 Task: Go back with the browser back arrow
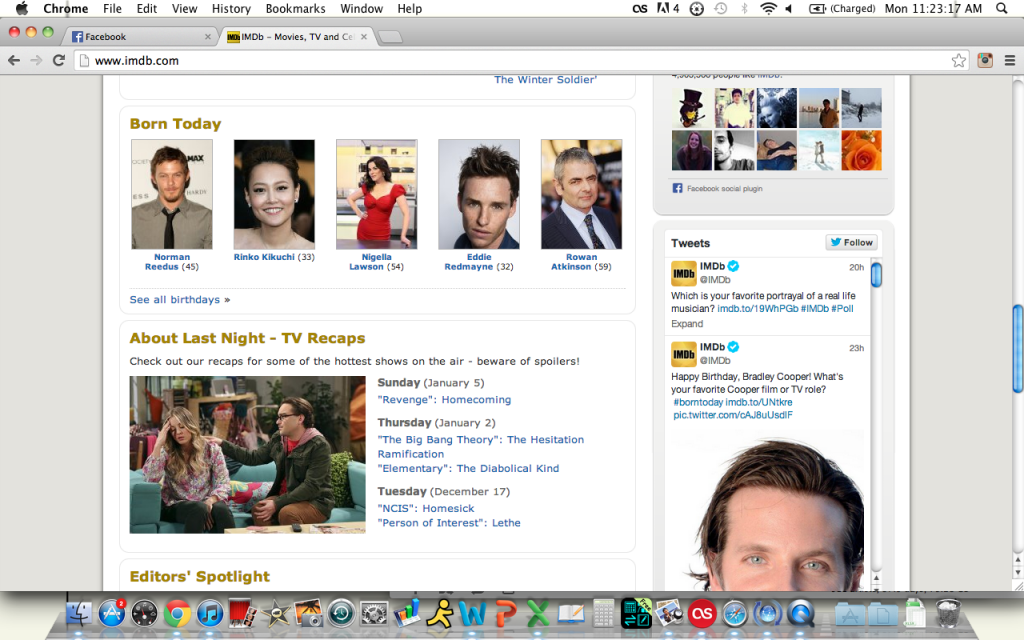[x=14, y=60]
